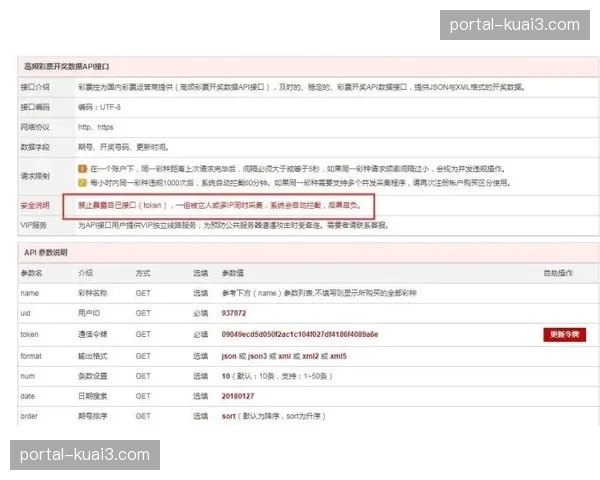Click the 请求限制 row label
This screenshot has width=600, height=480.
[x=35, y=176]
